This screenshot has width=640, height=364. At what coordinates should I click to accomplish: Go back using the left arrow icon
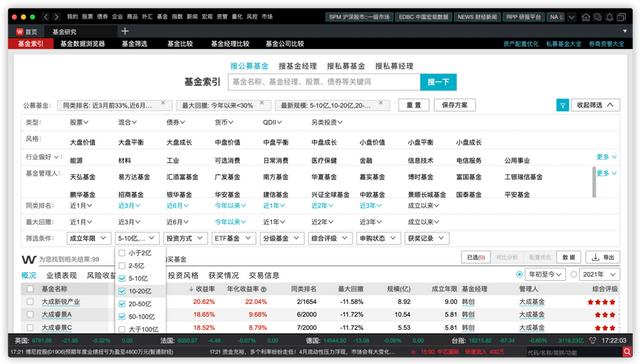point(46,17)
